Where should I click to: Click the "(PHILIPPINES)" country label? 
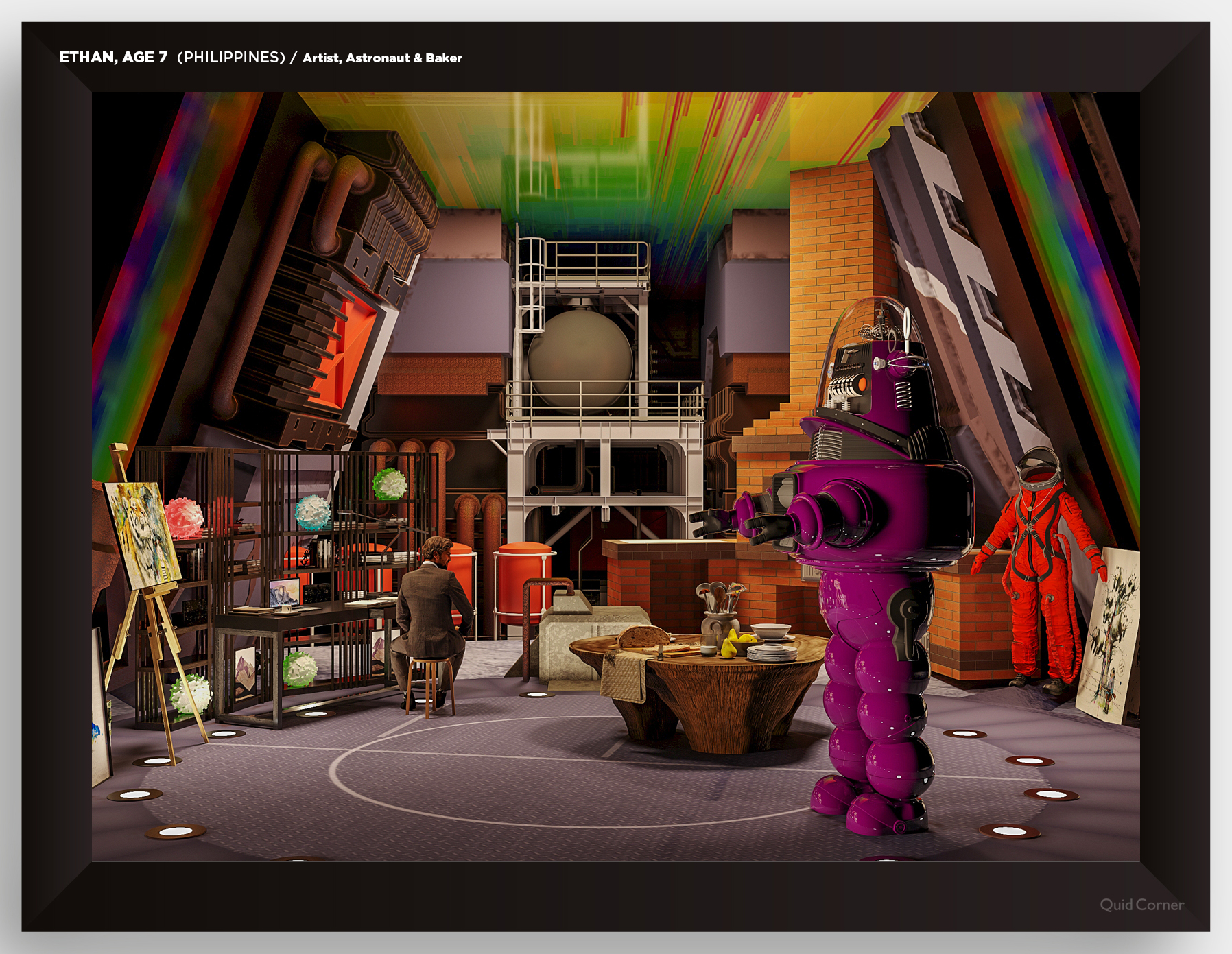tap(230, 58)
